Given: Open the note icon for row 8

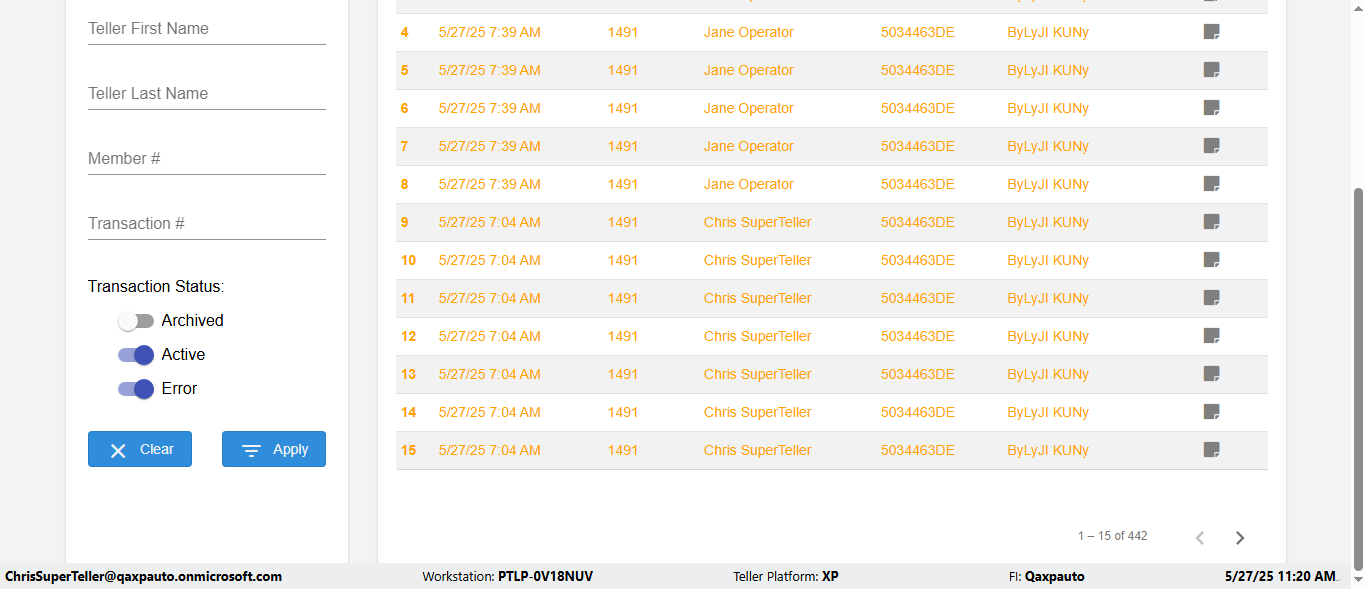Looking at the screenshot, I should [1211, 184].
